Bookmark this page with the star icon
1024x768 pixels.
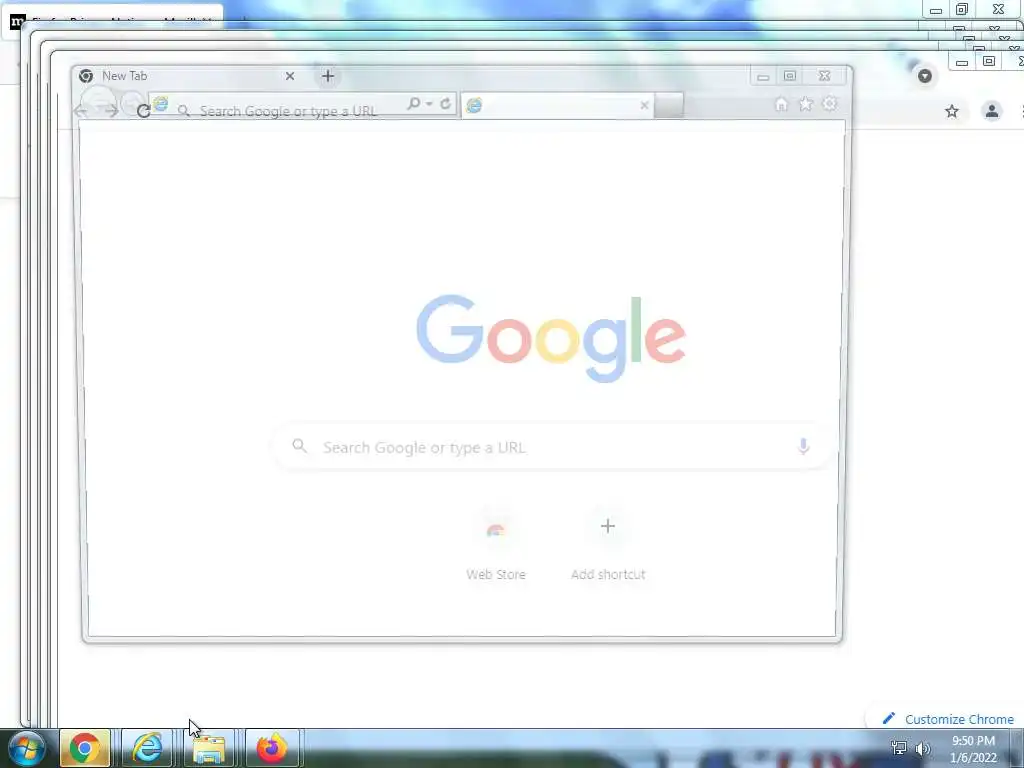(952, 111)
